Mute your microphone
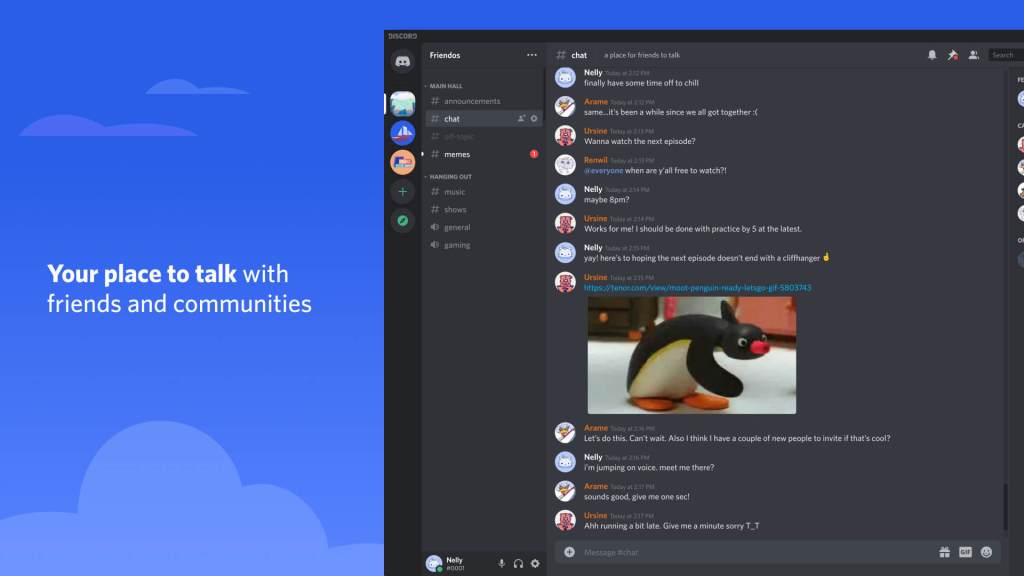This screenshot has width=1024, height=576. pos(501,562)
